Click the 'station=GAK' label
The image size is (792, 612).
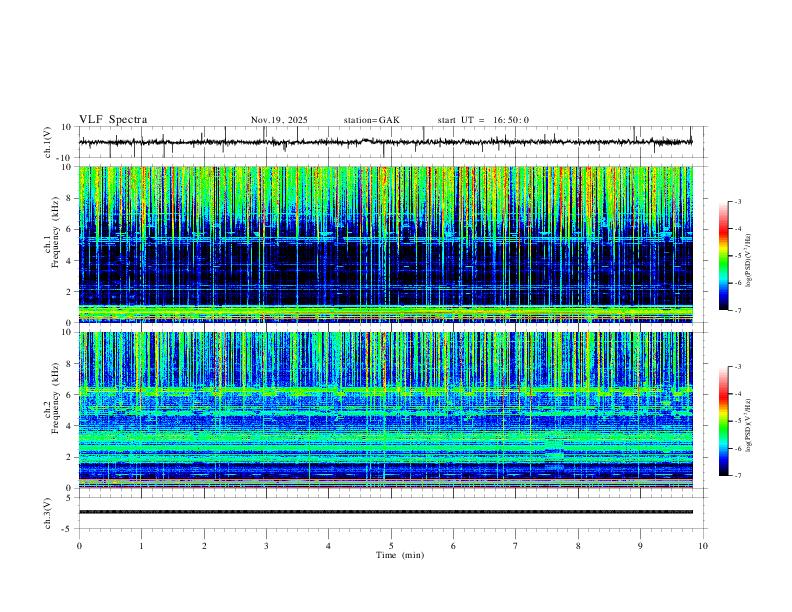point(371,120)
